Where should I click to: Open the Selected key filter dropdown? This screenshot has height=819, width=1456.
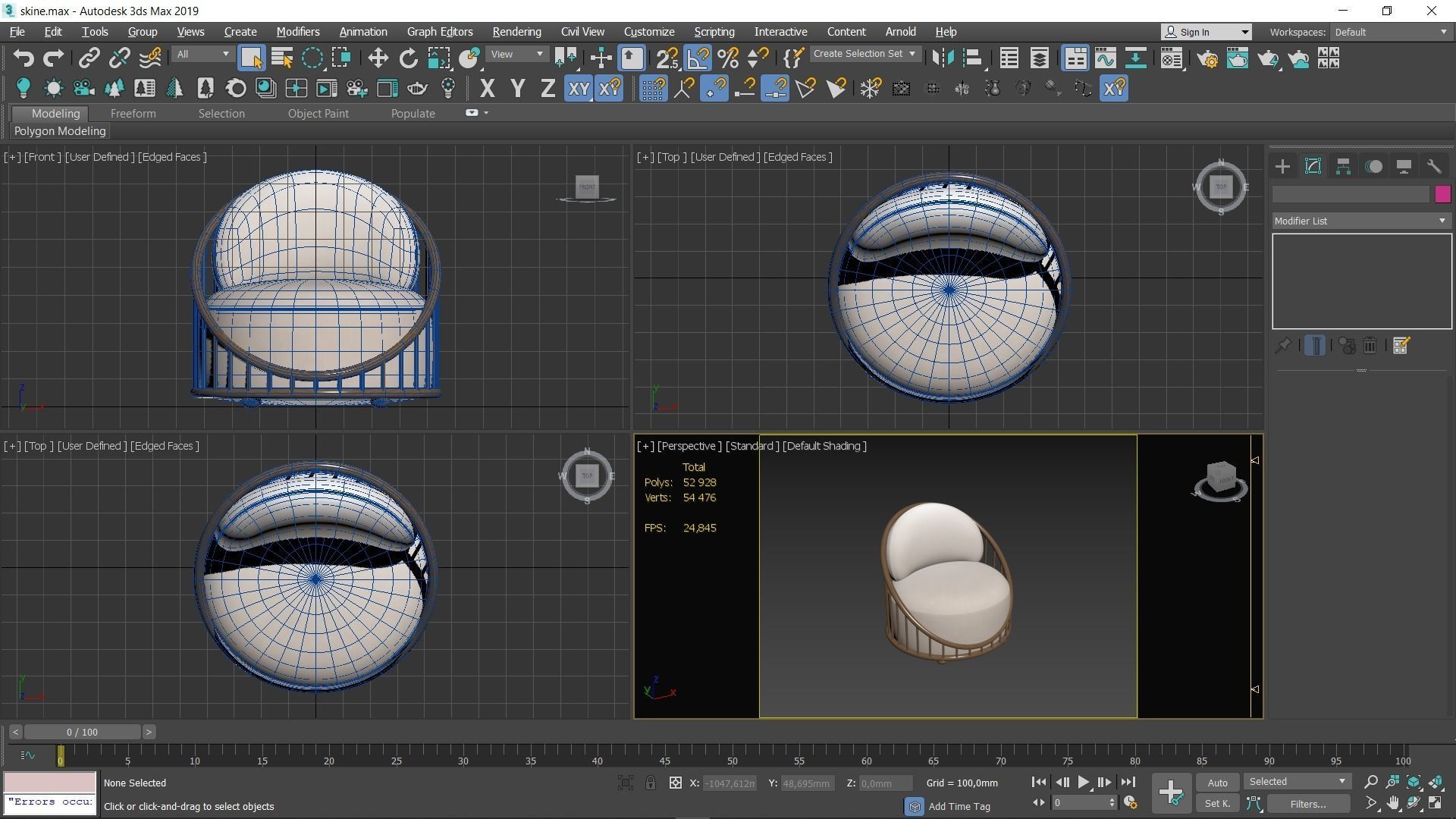1297,782
